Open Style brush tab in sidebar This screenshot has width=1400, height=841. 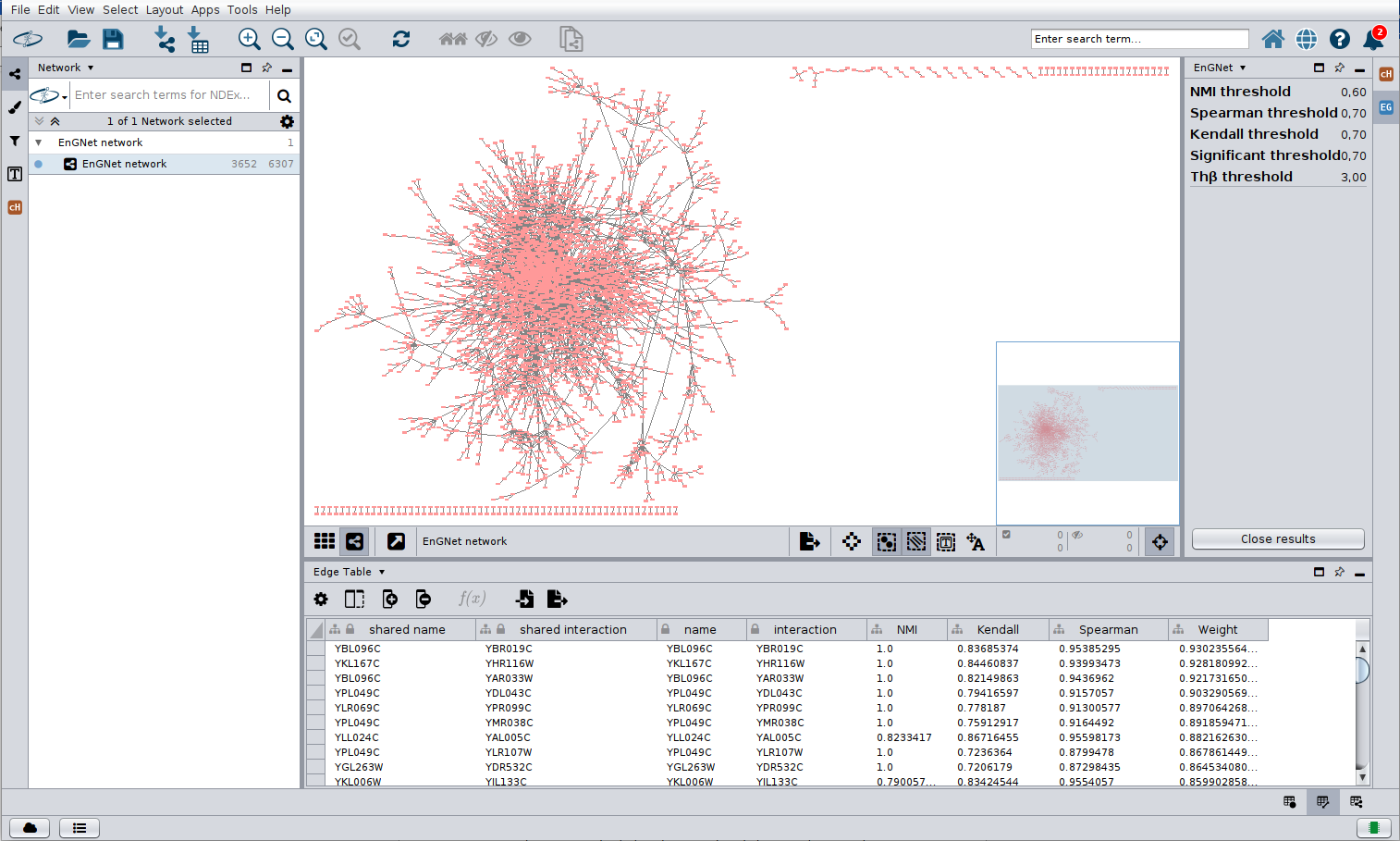[15, 107]
